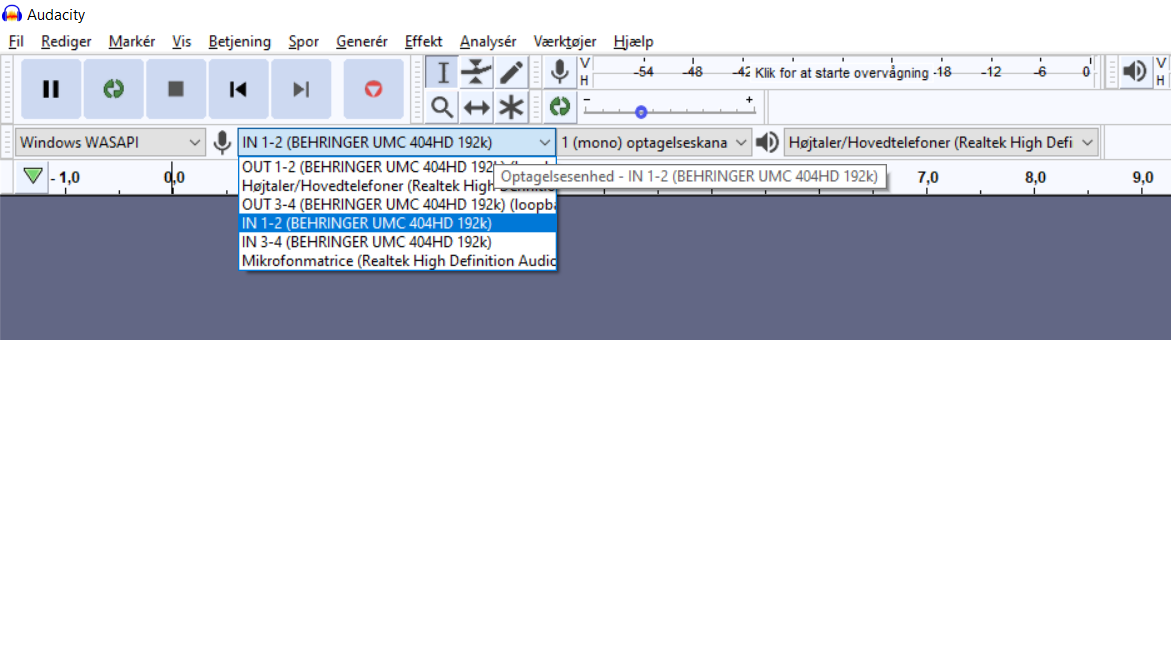Start recording with the red Record button
Viewport: 1171px width, 650px height.
[x=373, y=90]
